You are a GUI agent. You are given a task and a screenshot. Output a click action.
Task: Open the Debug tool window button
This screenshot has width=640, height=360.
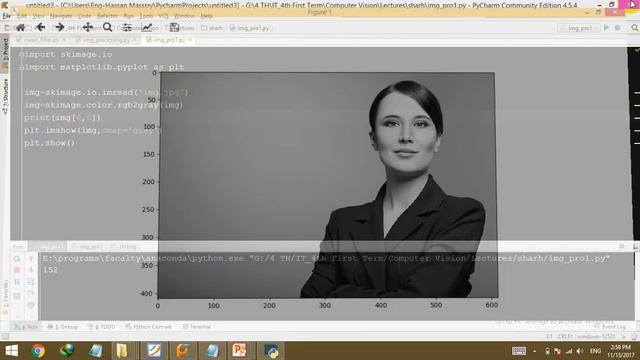click(62, 327)
